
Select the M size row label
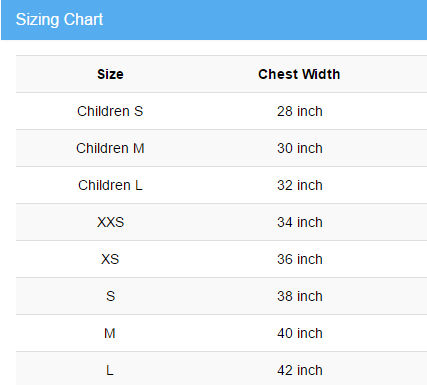110,333
